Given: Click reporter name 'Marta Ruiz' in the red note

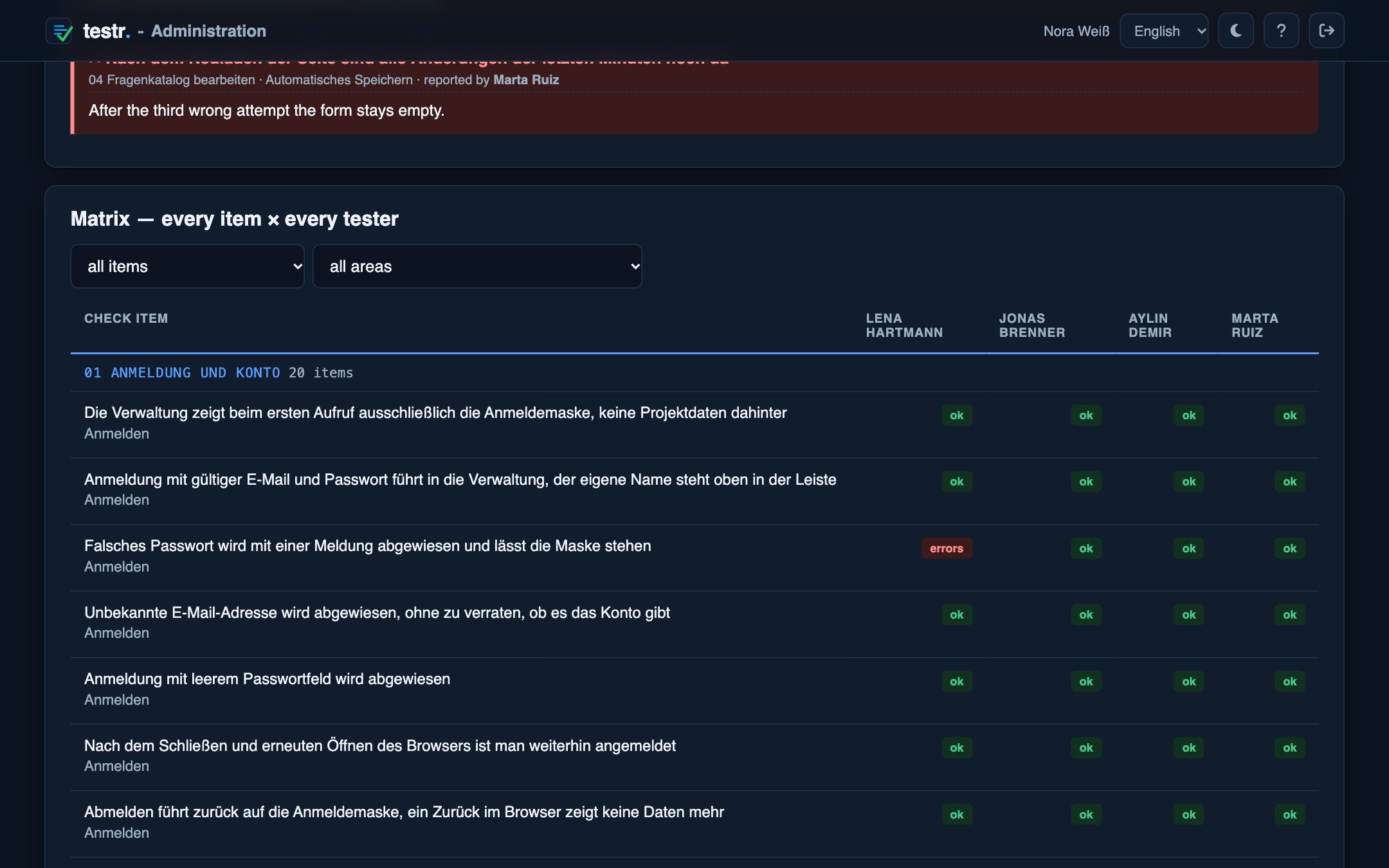Looking at the screenshot, I should (x=526, y=80).
